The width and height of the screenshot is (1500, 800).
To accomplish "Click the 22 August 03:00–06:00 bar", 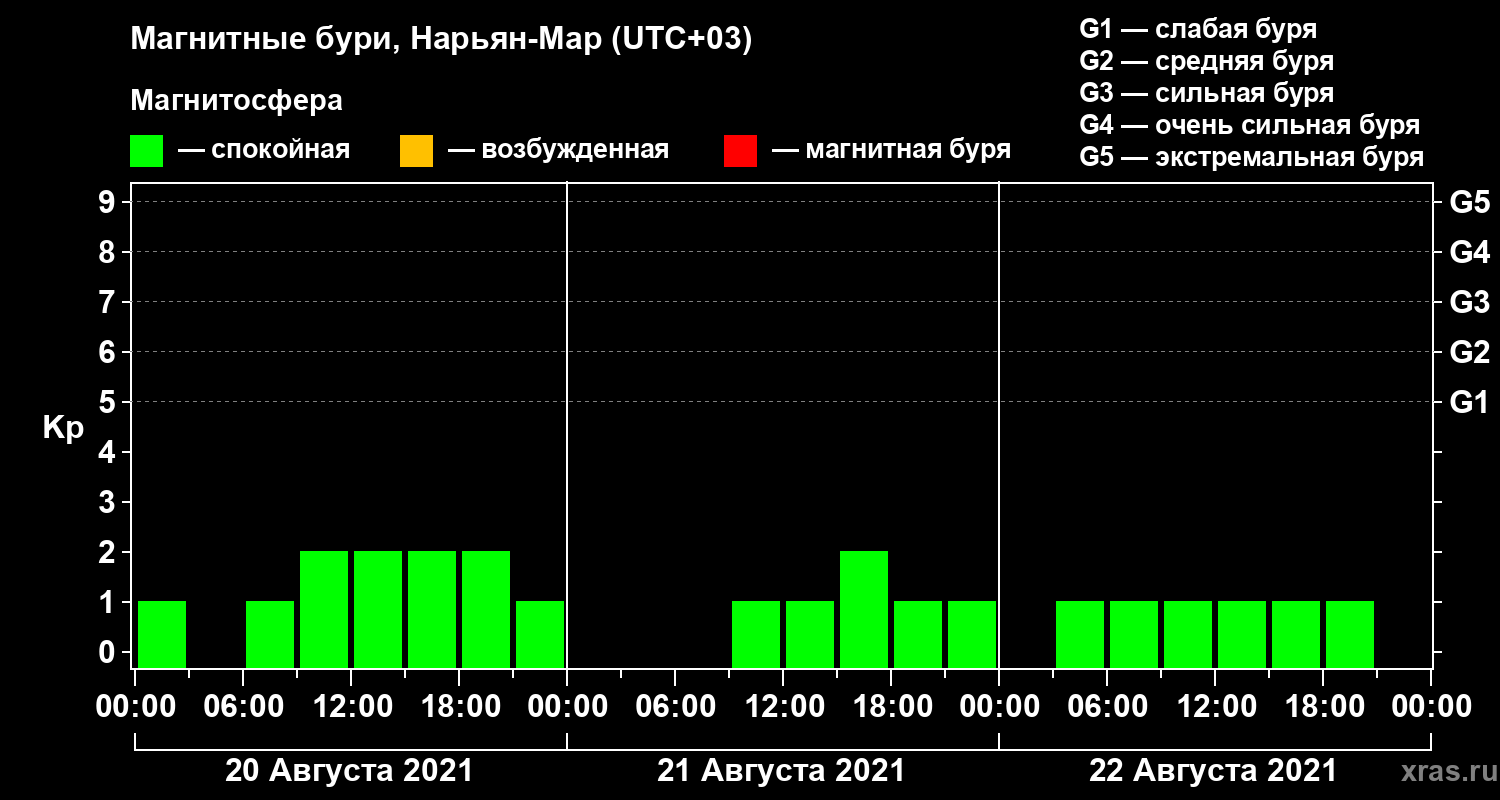I will click(1080, 634).
